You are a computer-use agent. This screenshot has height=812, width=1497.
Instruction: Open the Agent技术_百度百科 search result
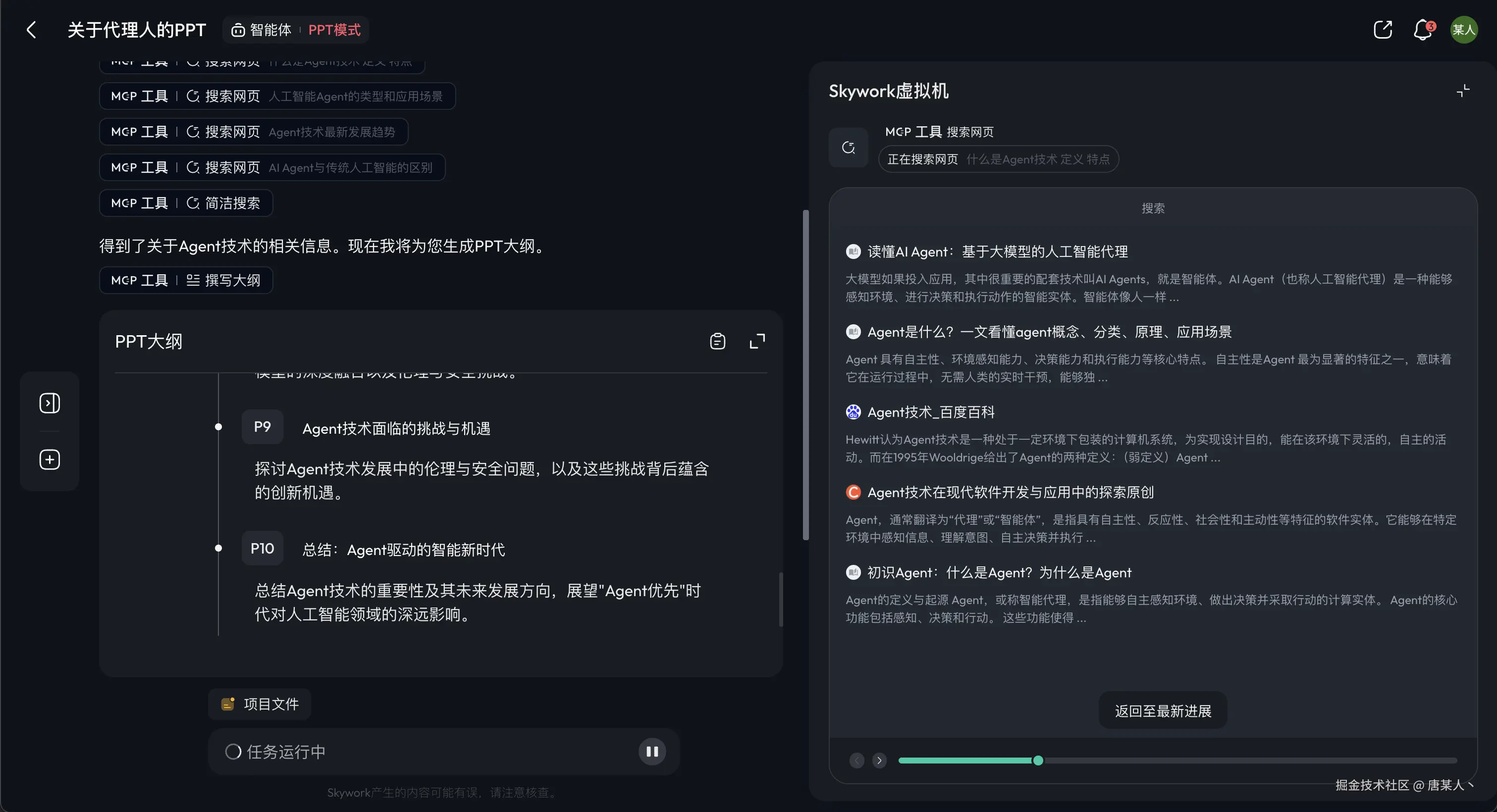(930, 412)
